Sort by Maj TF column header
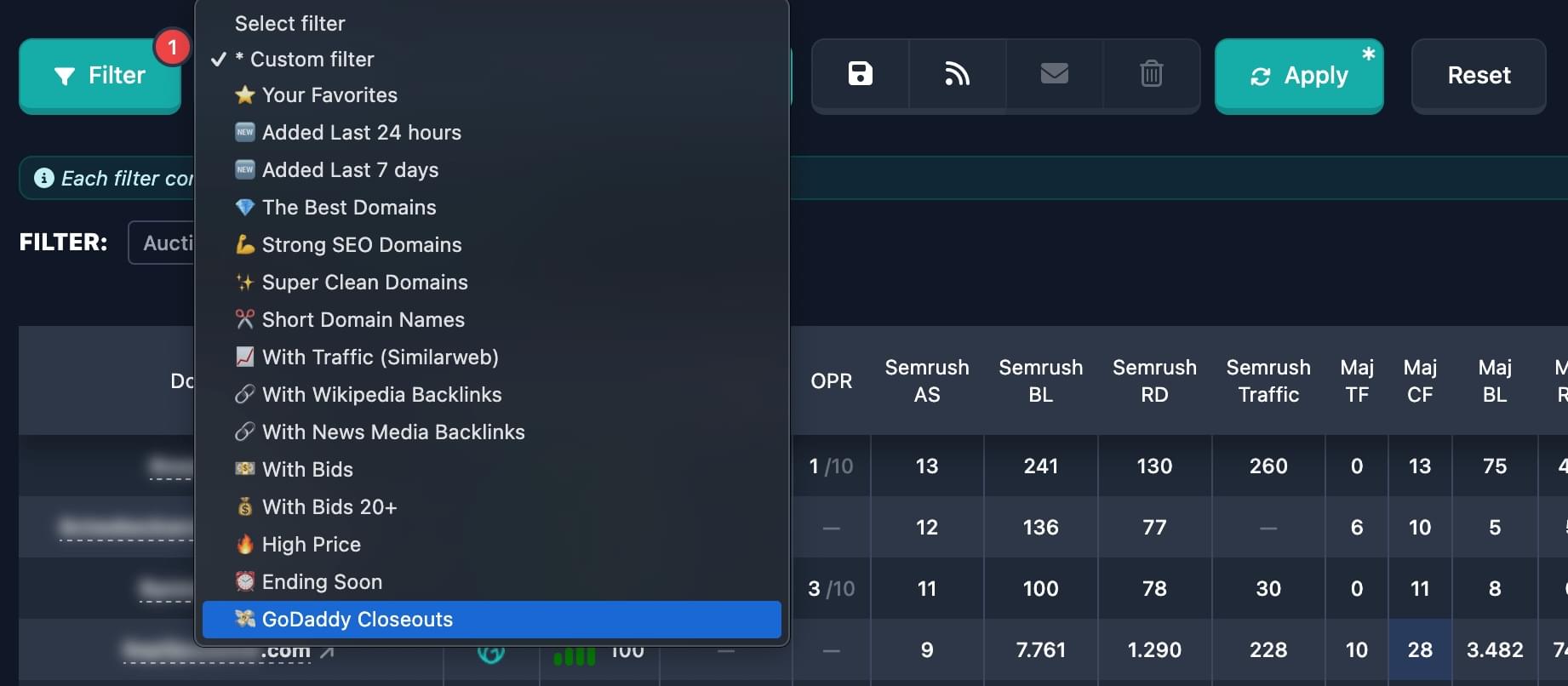 [1356, 380]
